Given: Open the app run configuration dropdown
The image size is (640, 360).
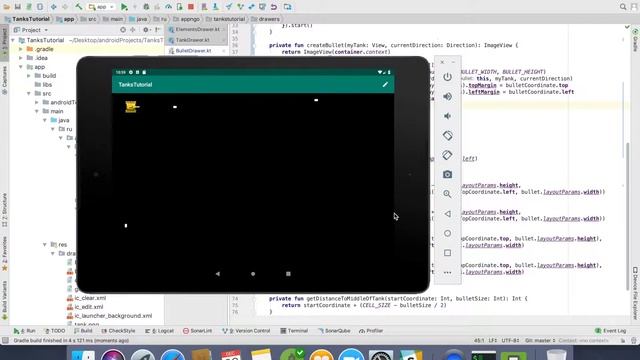Looking at the screenshot, I should (x=101, y=7).
